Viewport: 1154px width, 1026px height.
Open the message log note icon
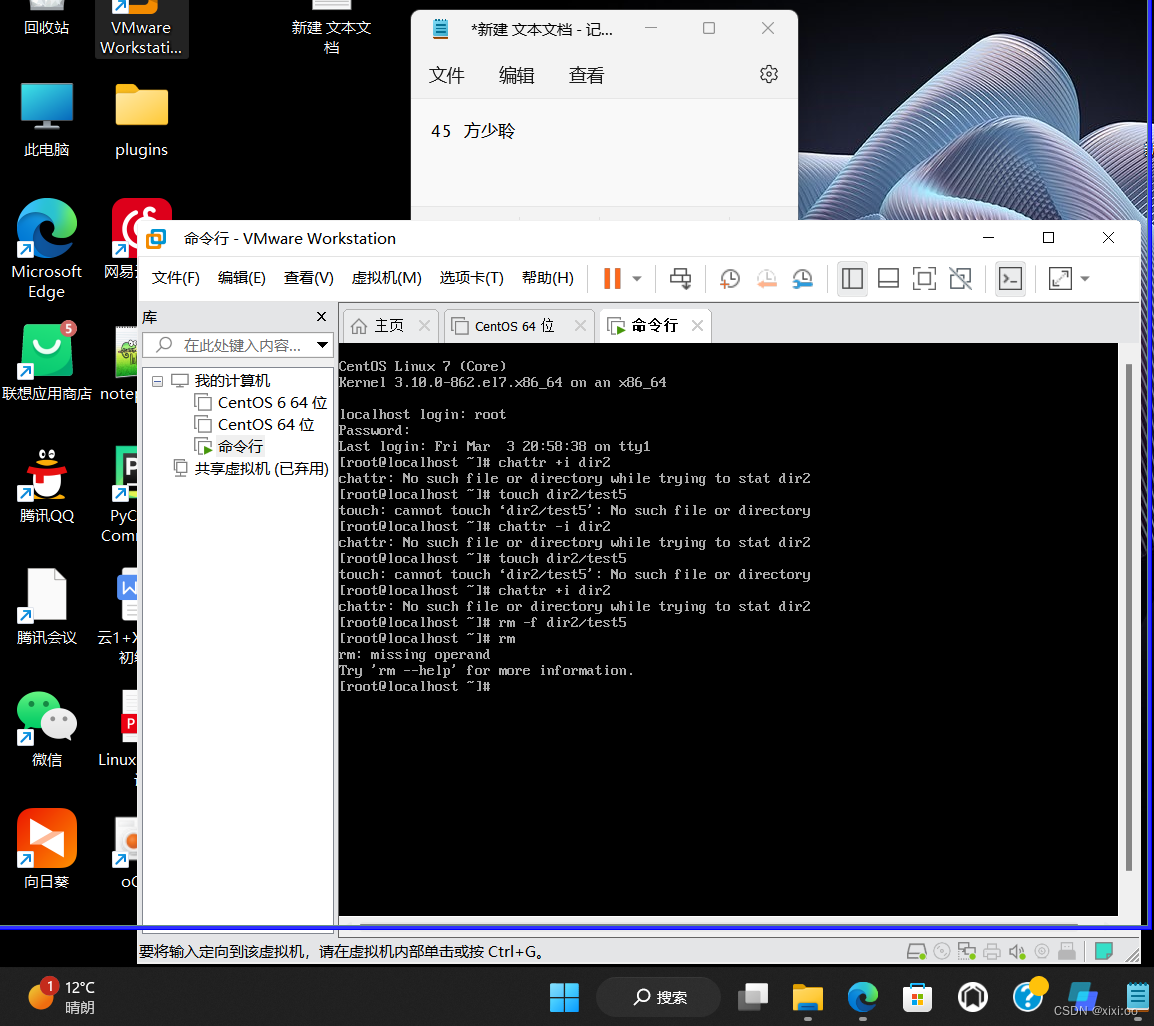(1103, 952)
